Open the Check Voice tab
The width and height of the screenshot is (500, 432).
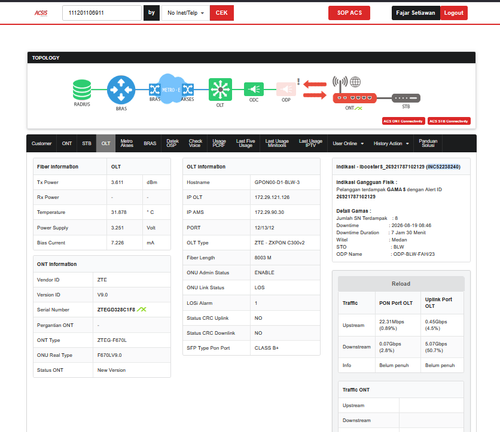pos(195,143)
